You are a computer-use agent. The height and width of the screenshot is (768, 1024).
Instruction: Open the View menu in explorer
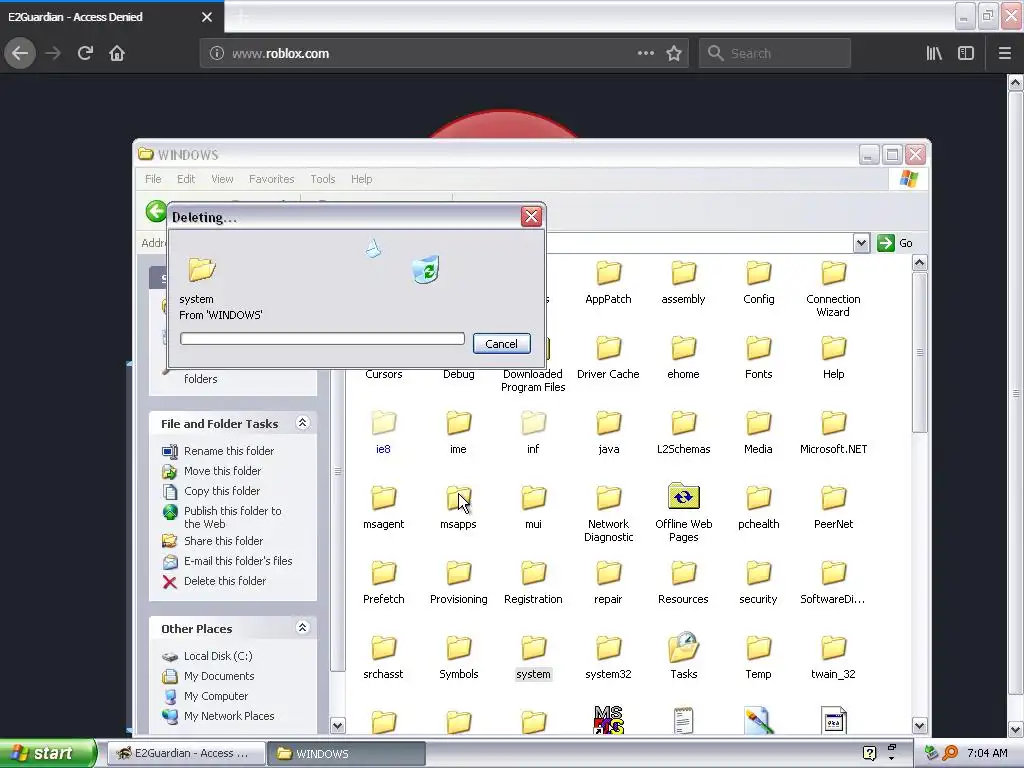pos(222,179)
